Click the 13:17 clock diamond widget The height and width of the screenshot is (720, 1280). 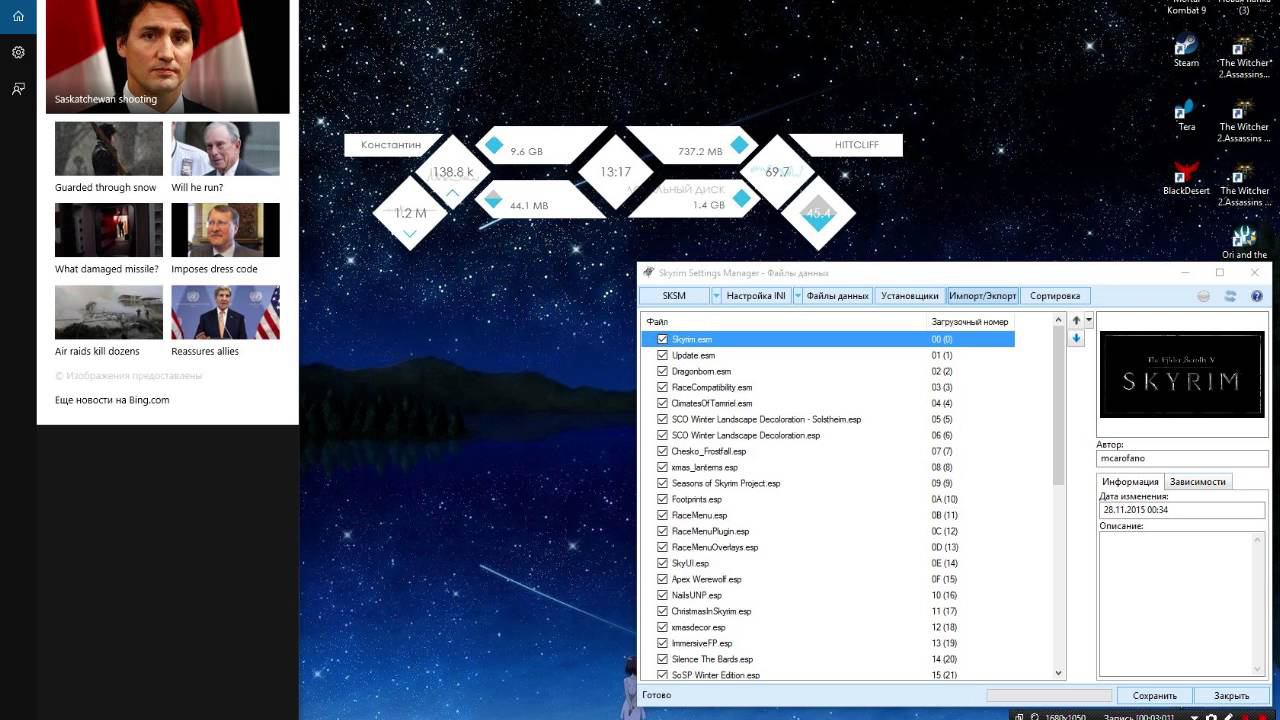click(x=616, y=172)
